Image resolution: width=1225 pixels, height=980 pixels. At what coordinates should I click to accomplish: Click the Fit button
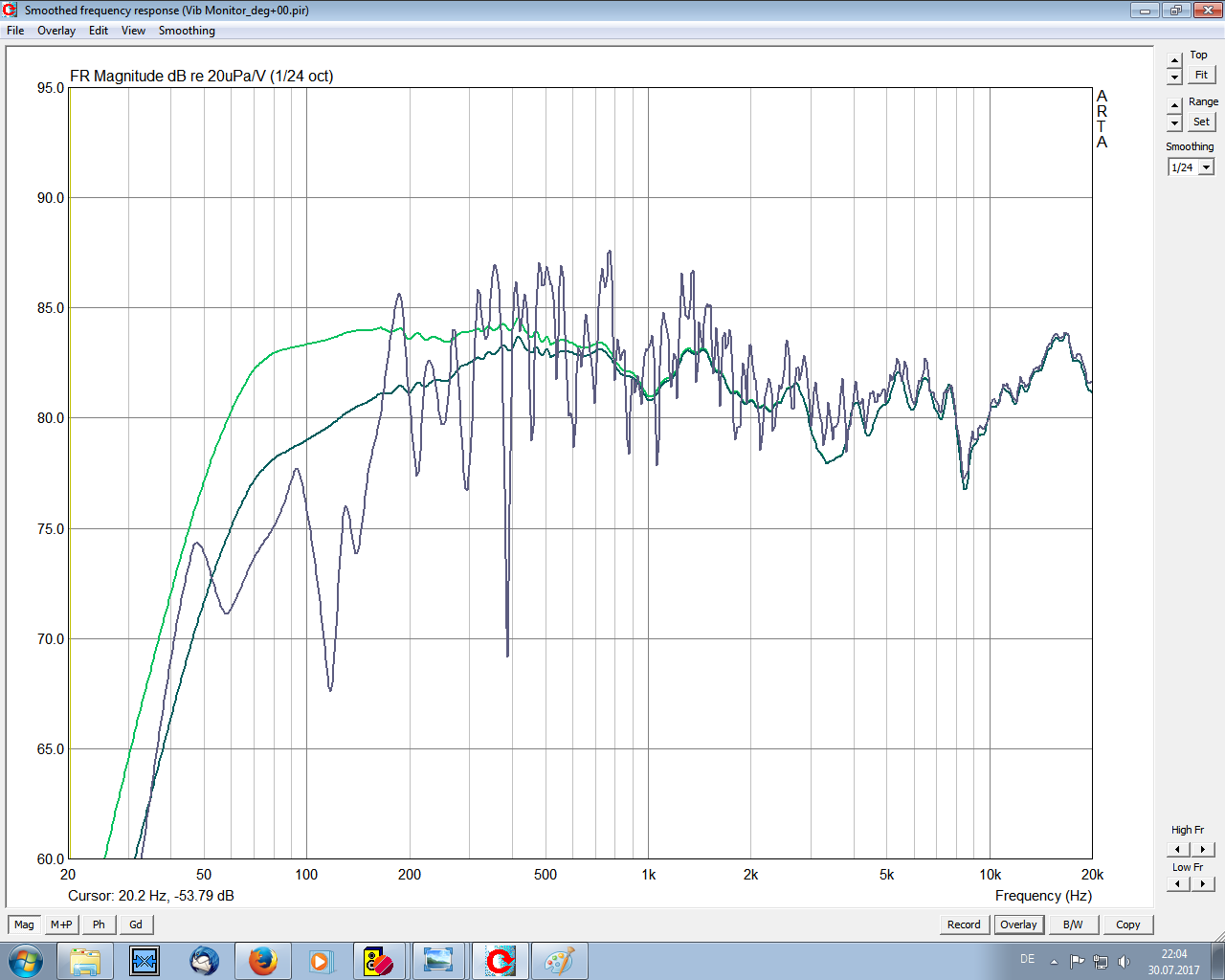(1201, 75)
